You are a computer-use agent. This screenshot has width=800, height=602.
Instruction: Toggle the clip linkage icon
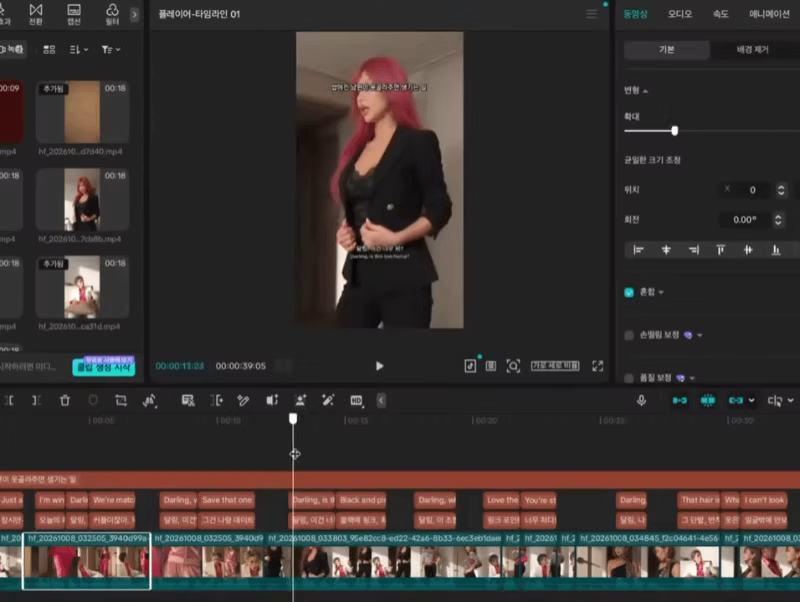point(736,400)
